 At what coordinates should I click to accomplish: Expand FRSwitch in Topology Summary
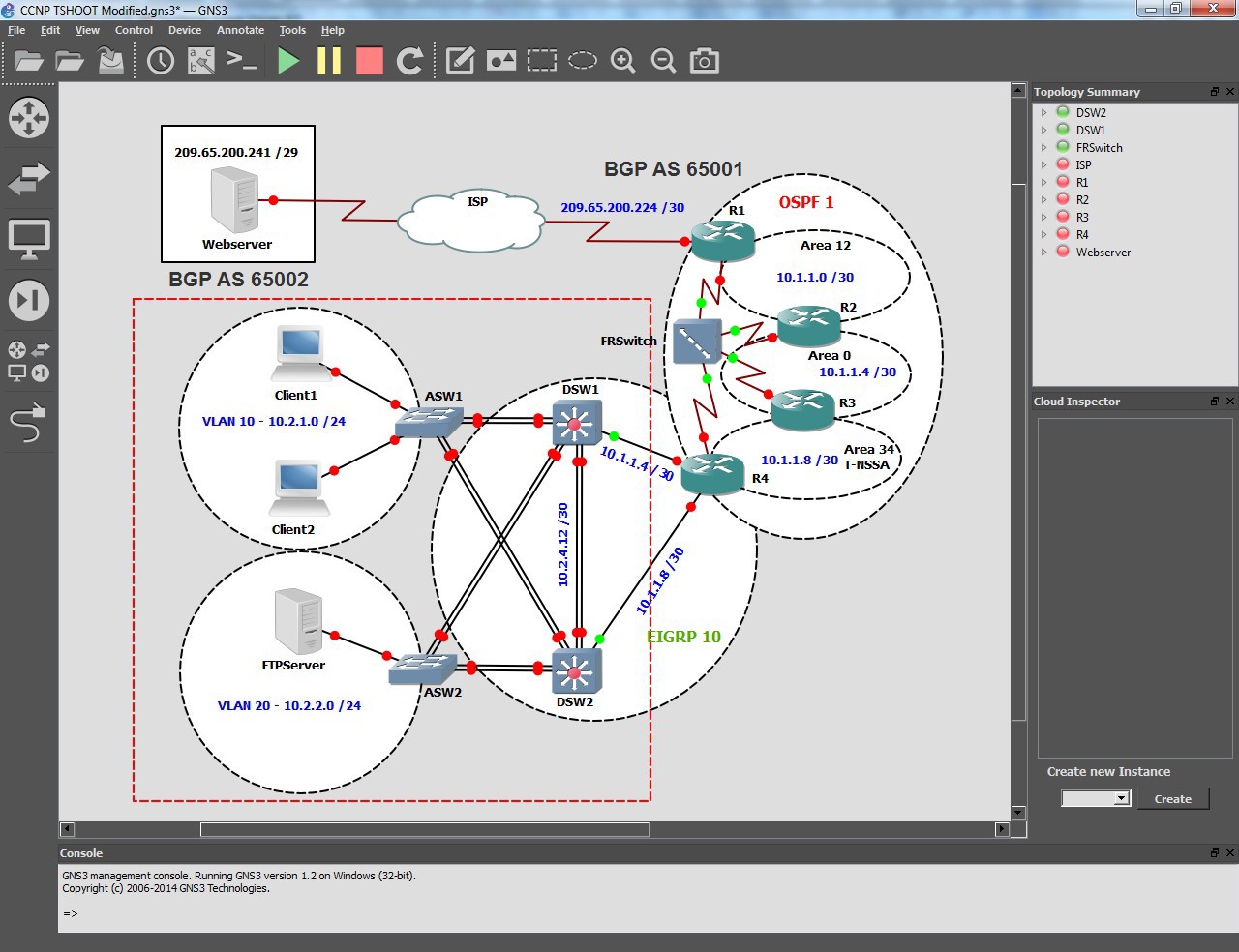click(x=1043, y=148)
